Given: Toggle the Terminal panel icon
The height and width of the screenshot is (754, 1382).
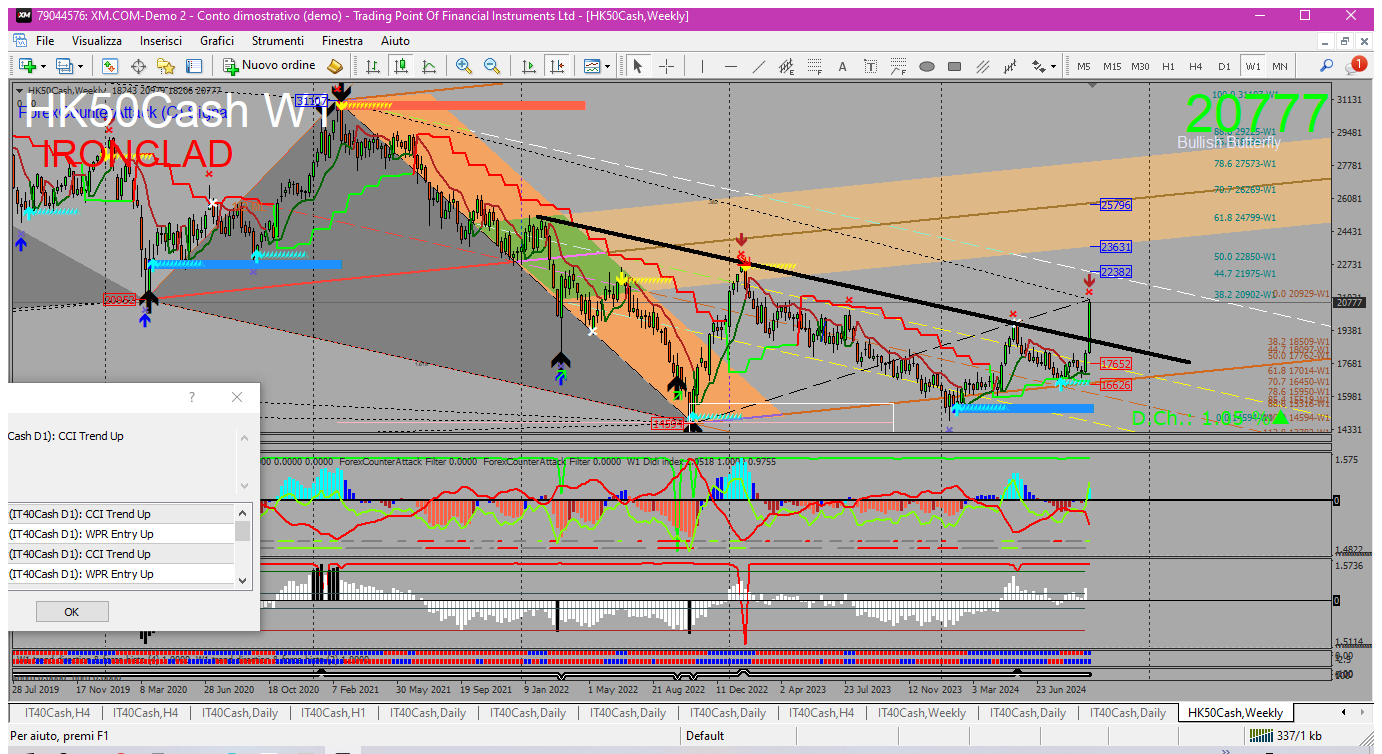Looking at the screenshot, I should [x=194, y=66].
